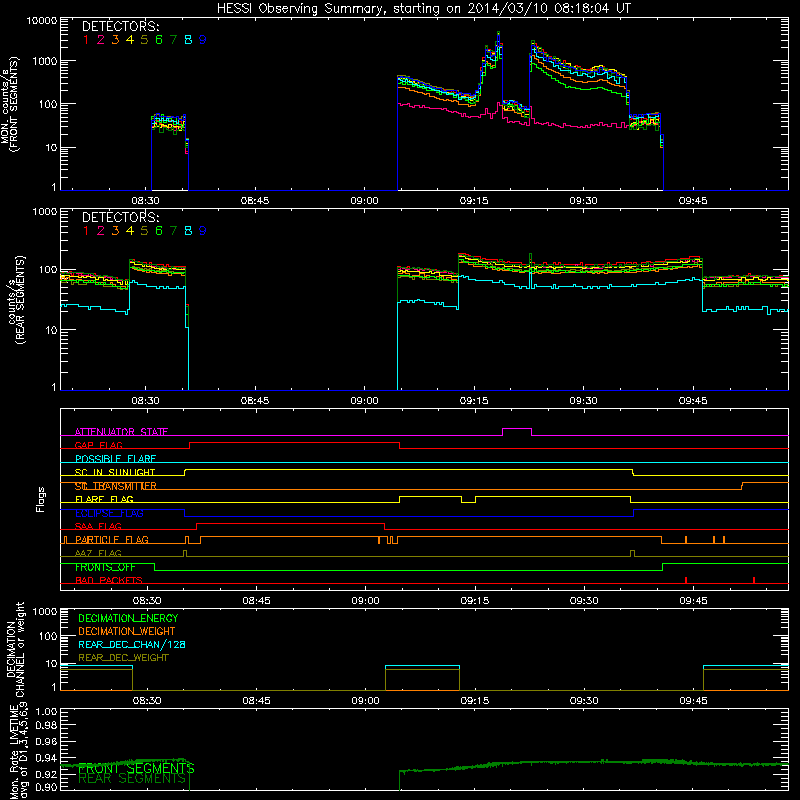The image size is (800, 800).
Task: Click the GAP_FLAG label
Action: (x=98, y=445)
